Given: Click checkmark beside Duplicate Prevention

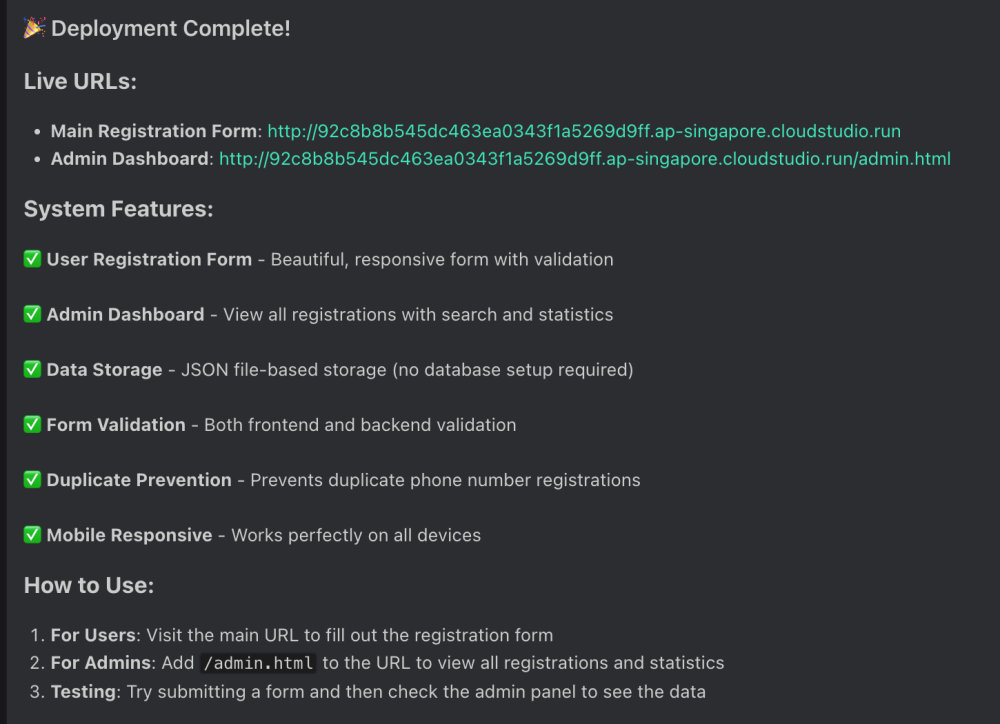Looking at the screenshot, I should coord(33,479).
